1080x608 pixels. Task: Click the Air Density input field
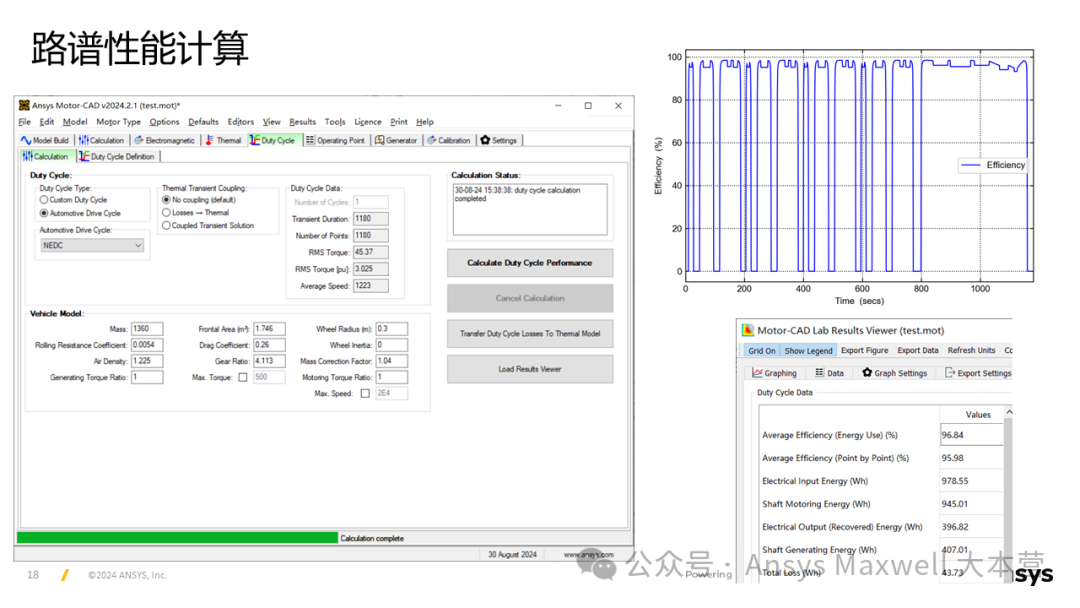click(x=147, y=361)
